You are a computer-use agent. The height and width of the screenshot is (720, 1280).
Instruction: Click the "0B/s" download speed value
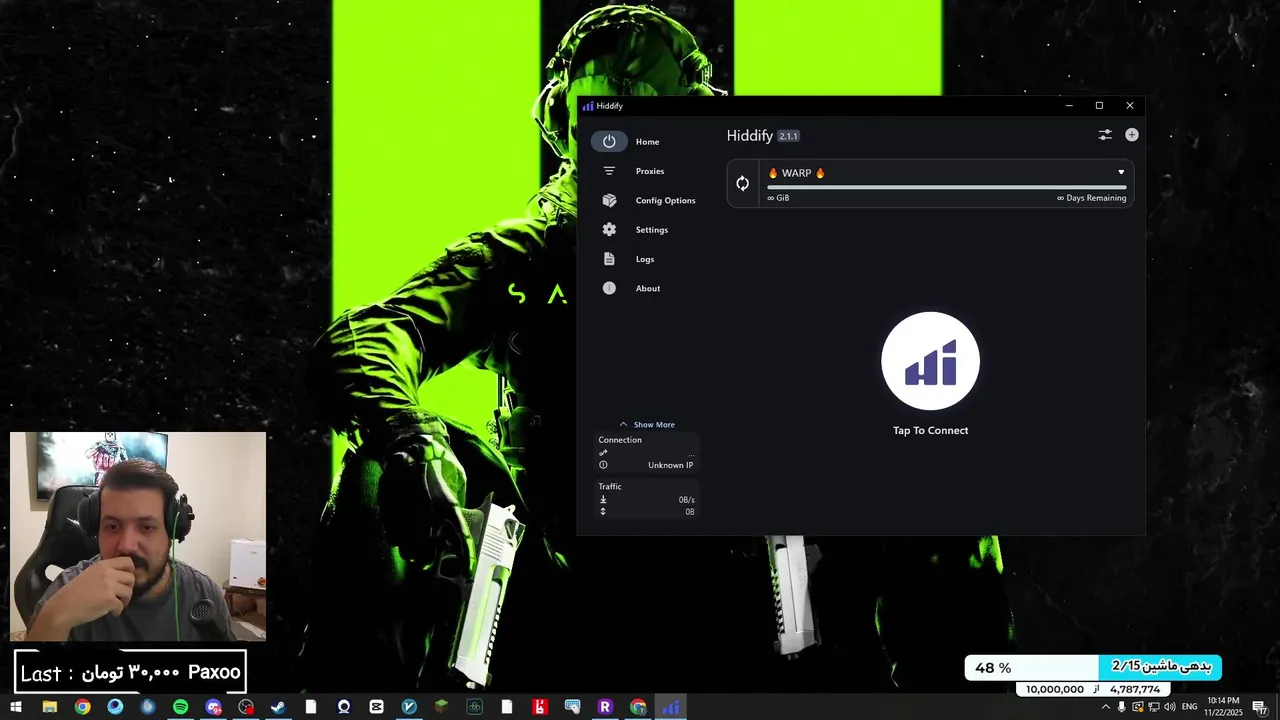tap(686, 500)
